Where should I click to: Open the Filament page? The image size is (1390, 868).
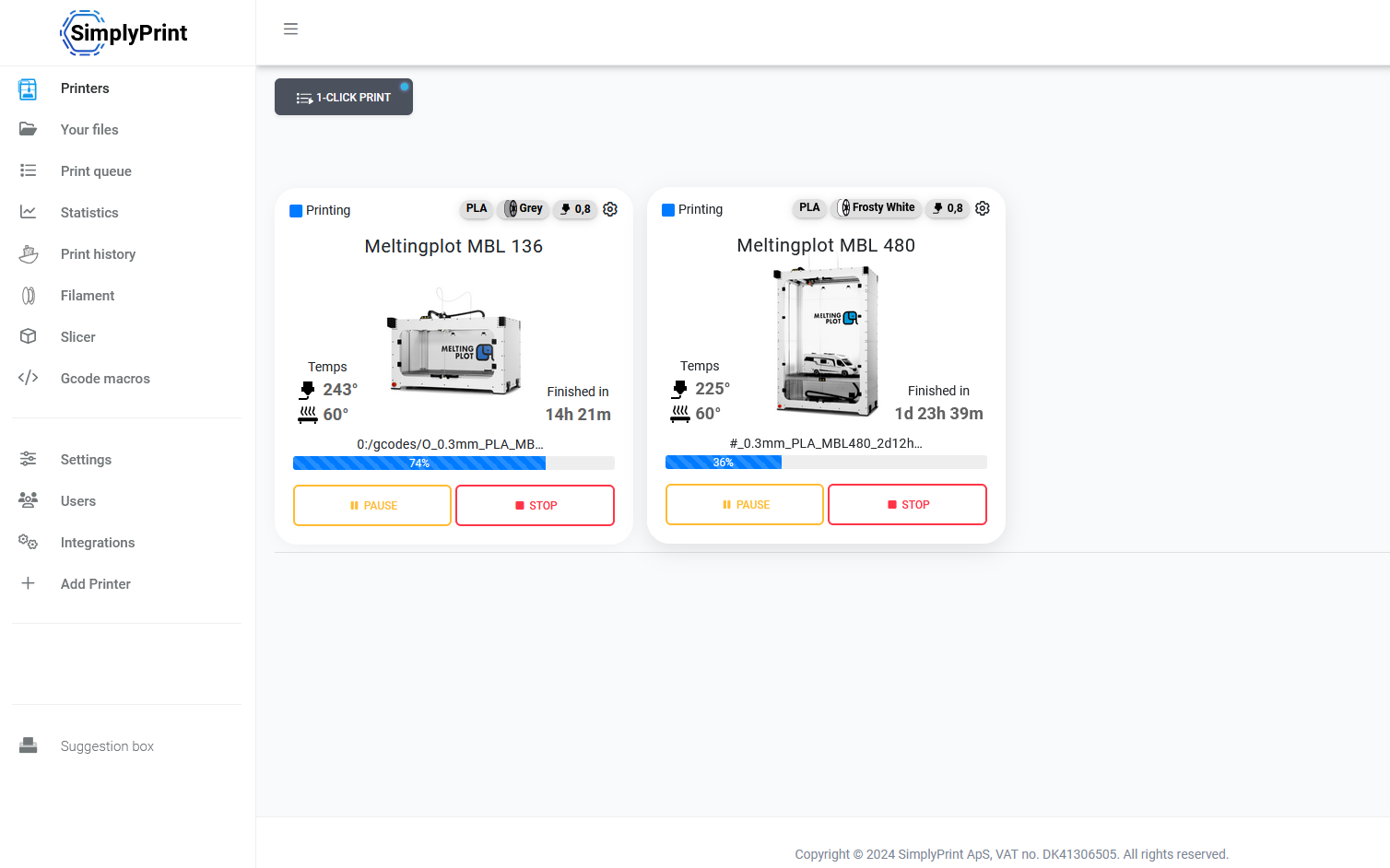coord(88,296)
